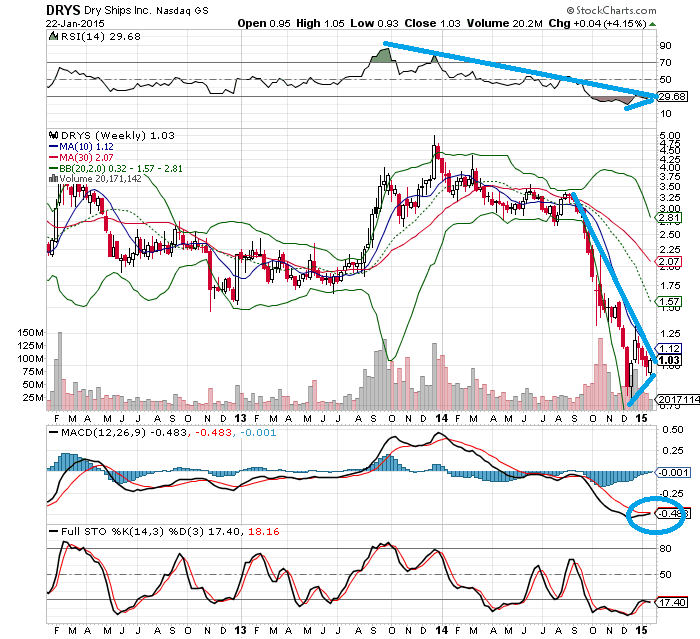Viewport: 700px width, 639px height.
Task: Click the Open 0.95 value
Action: (x=264, y=24)
